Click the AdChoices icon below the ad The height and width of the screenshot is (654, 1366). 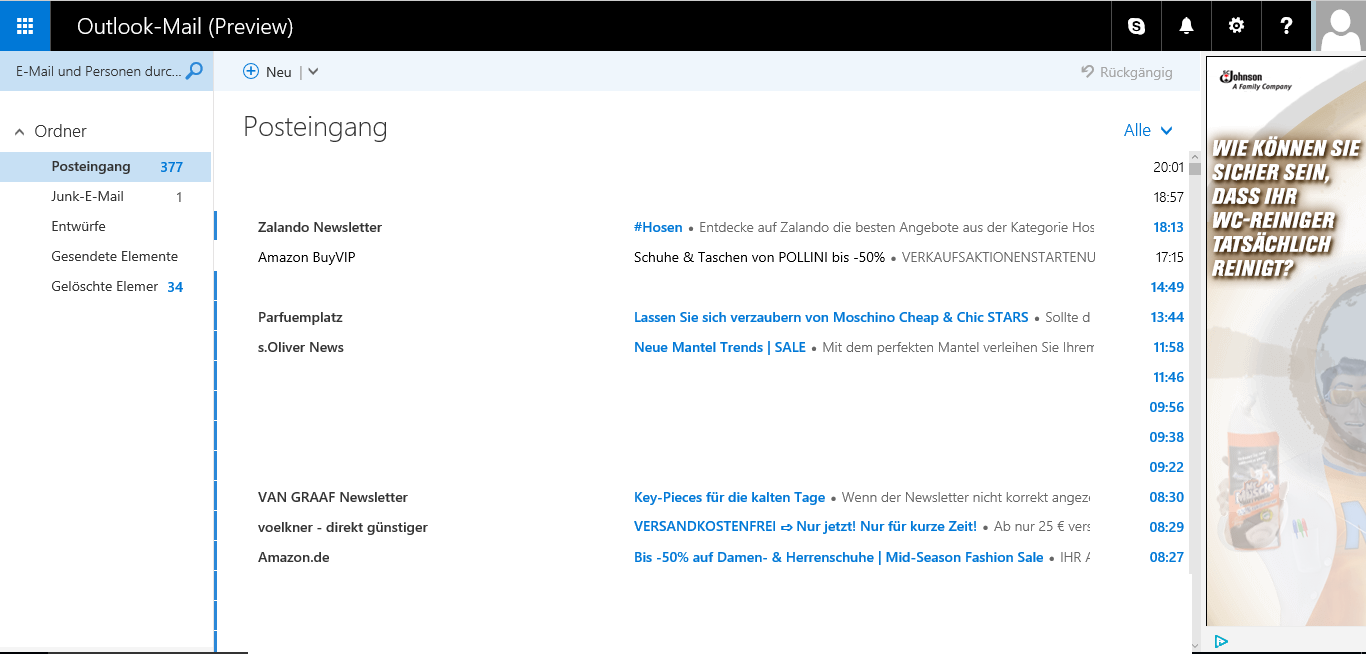1221,641
